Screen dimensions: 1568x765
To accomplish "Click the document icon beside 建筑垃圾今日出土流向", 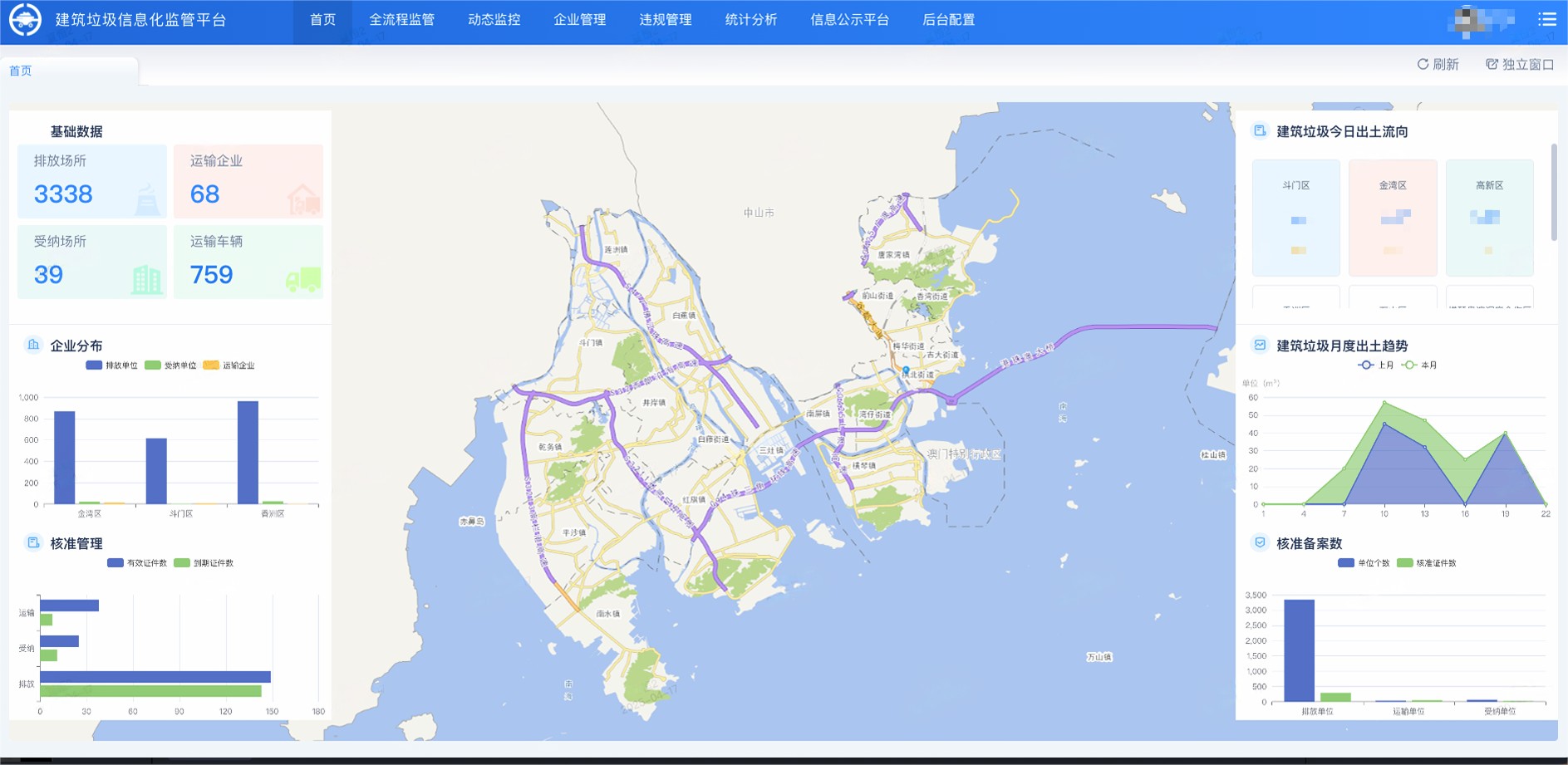I will [x=1258, y=130].
